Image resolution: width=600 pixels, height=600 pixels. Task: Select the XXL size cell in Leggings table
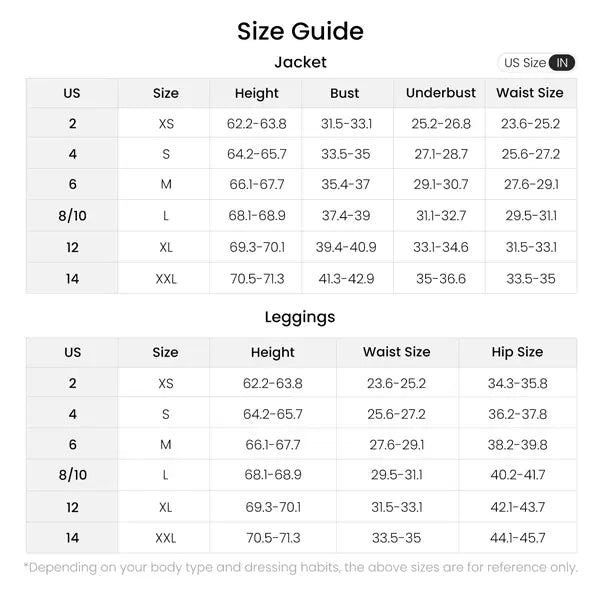point(166,538)
